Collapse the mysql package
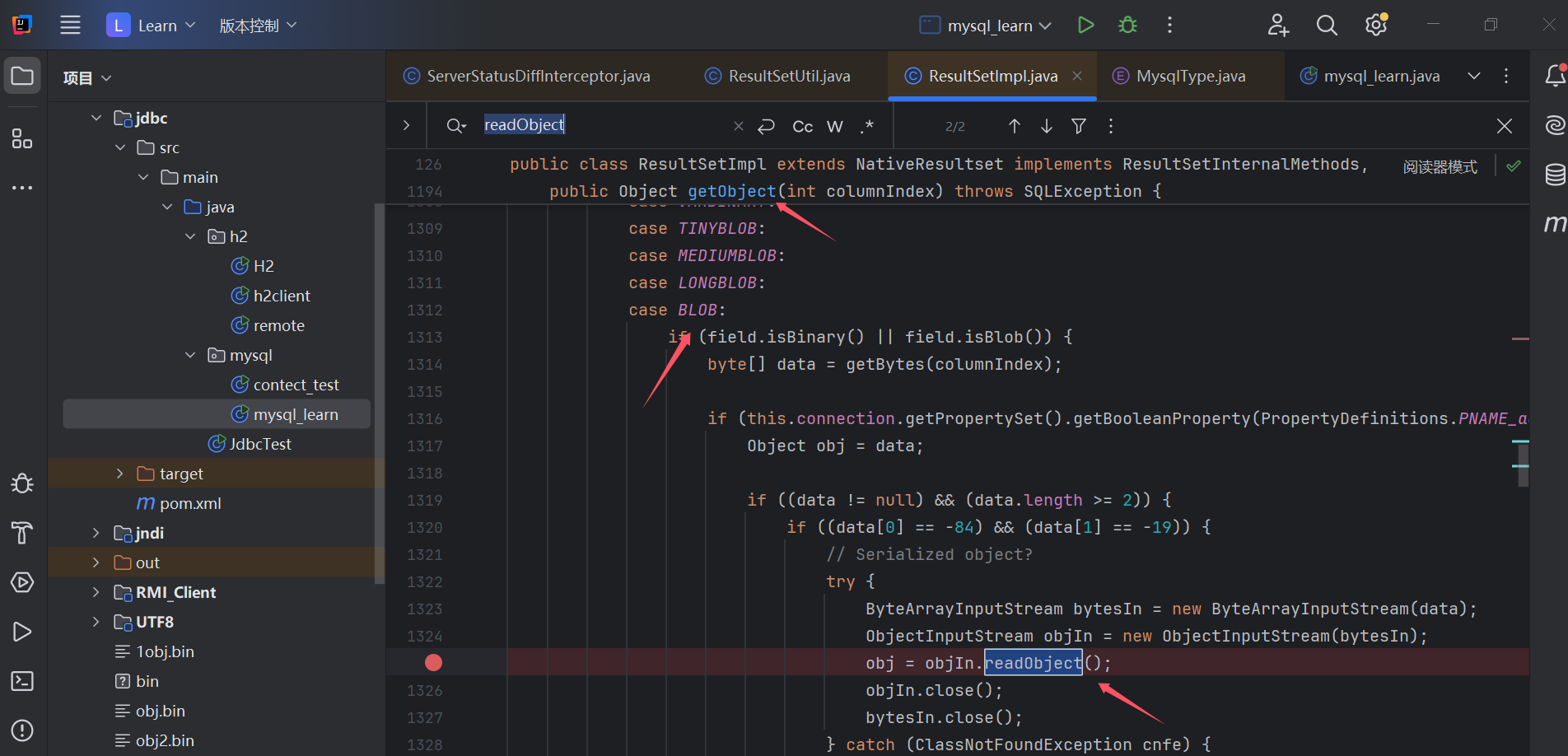 (x=190, y=355)
